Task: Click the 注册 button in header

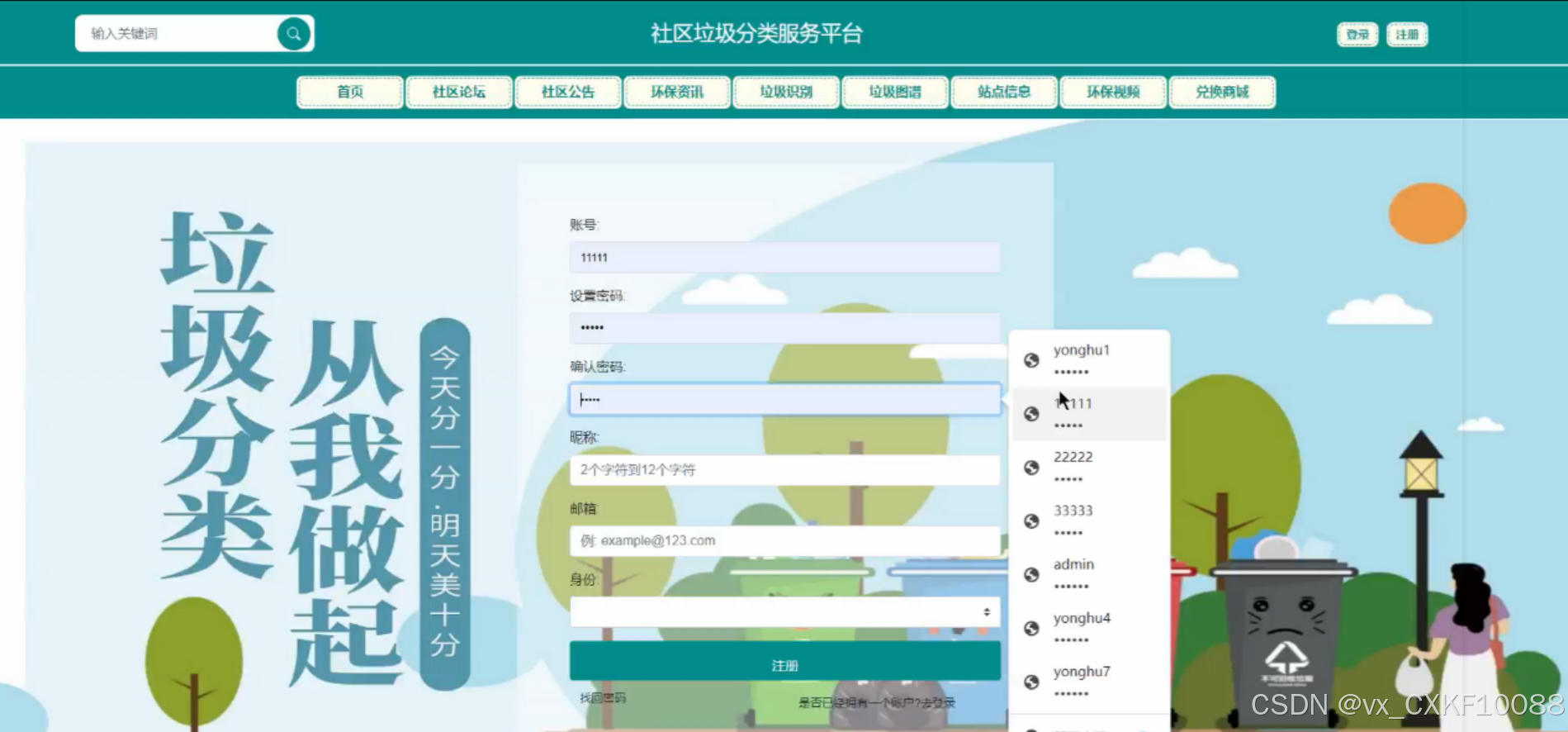Action: [1407, 35]
